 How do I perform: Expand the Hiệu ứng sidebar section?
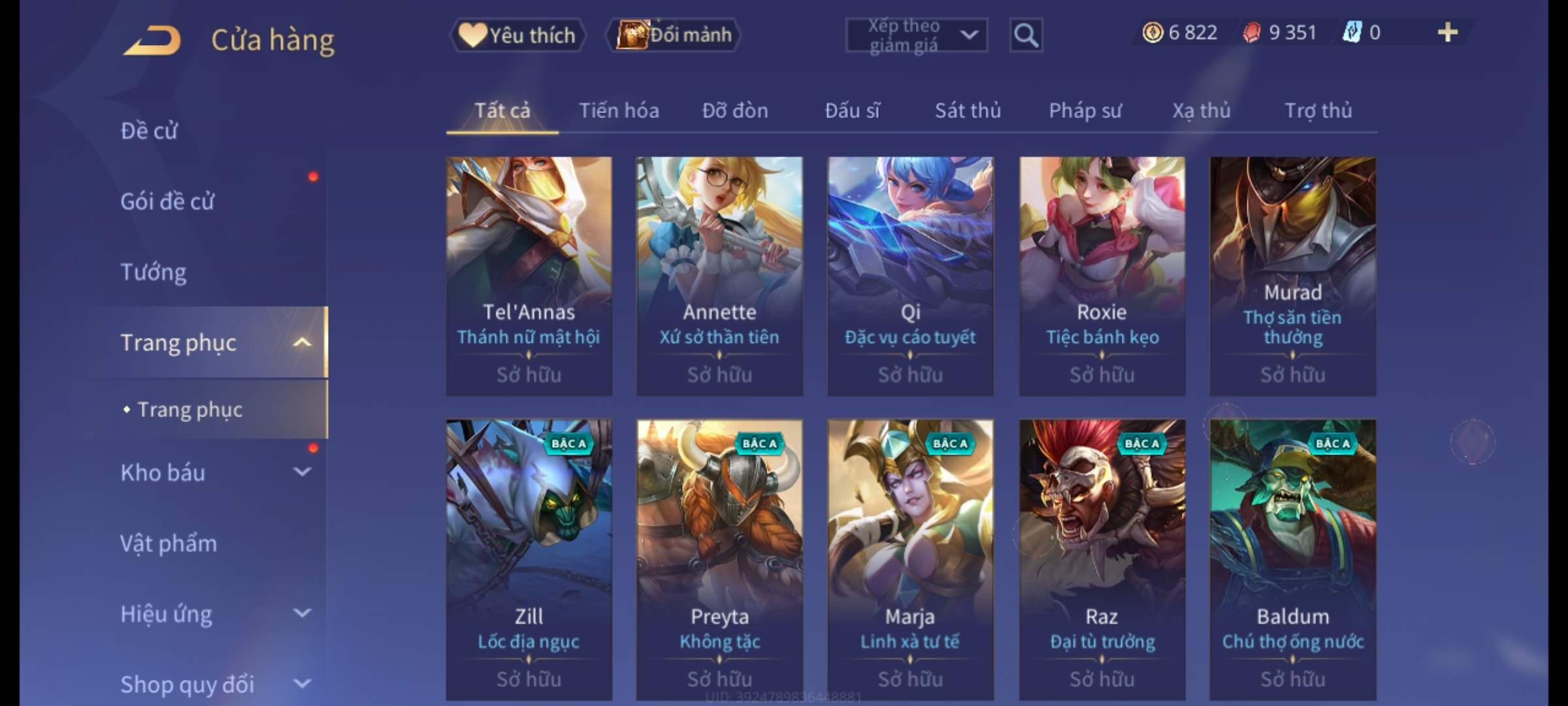[302, 613]
